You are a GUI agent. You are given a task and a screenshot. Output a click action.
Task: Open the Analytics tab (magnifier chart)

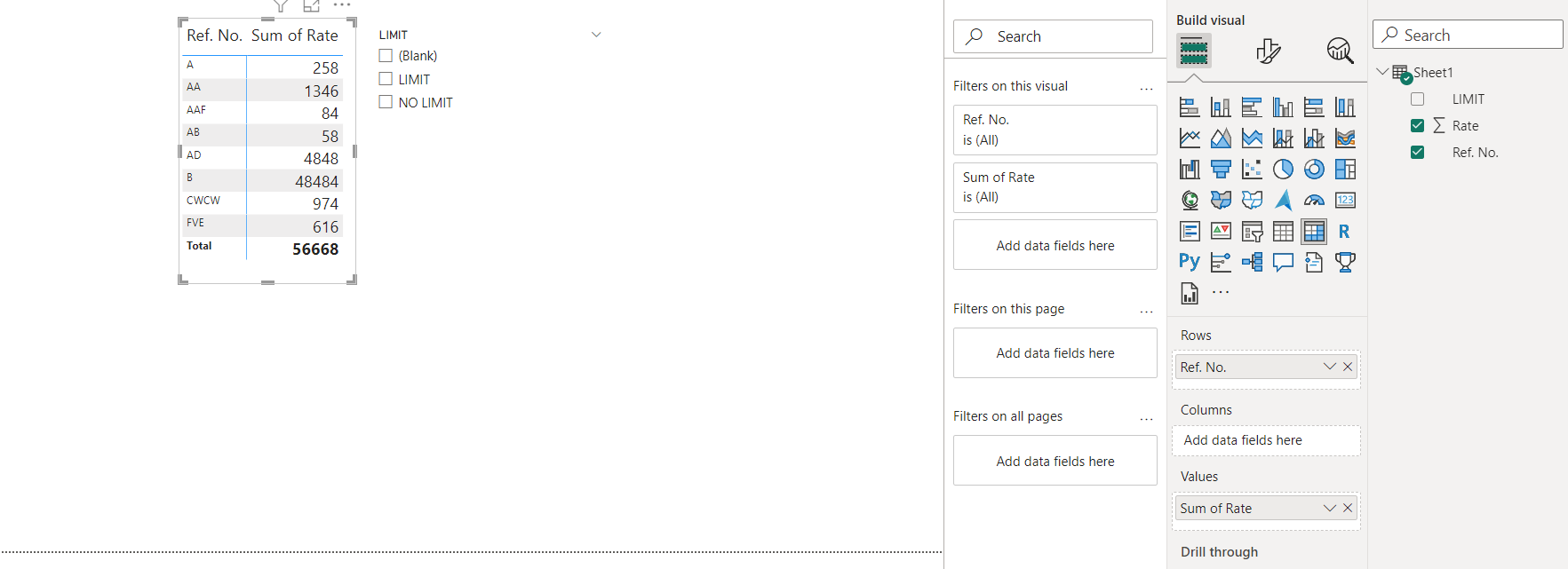click(1340, 51)
